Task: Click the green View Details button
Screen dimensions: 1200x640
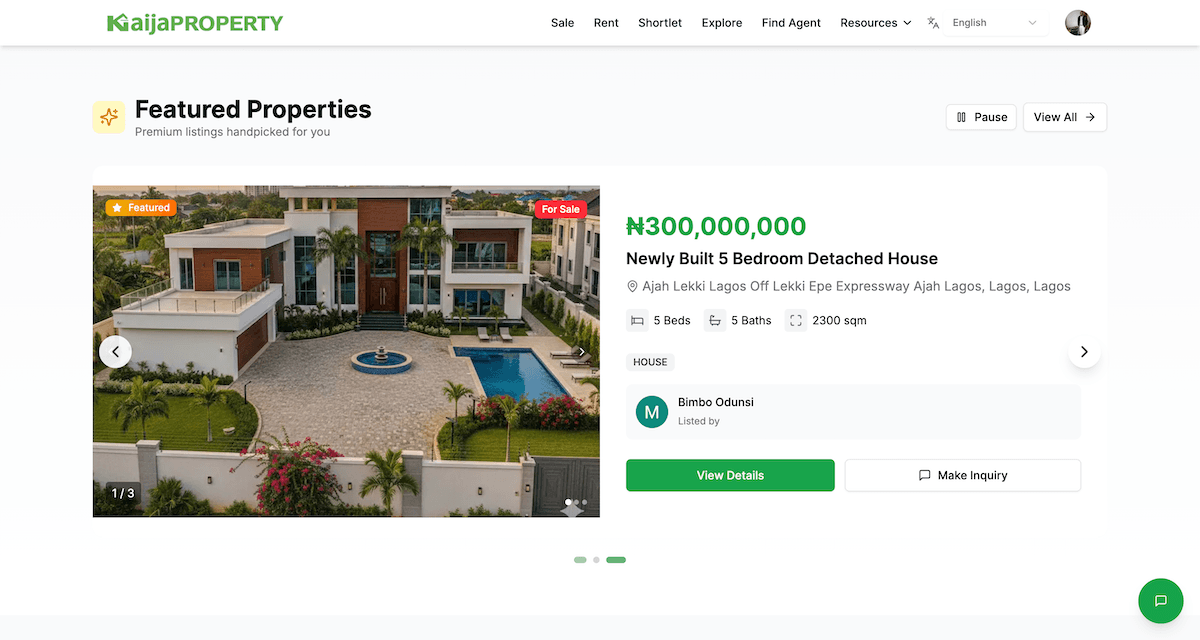Action: click(730, 475)
